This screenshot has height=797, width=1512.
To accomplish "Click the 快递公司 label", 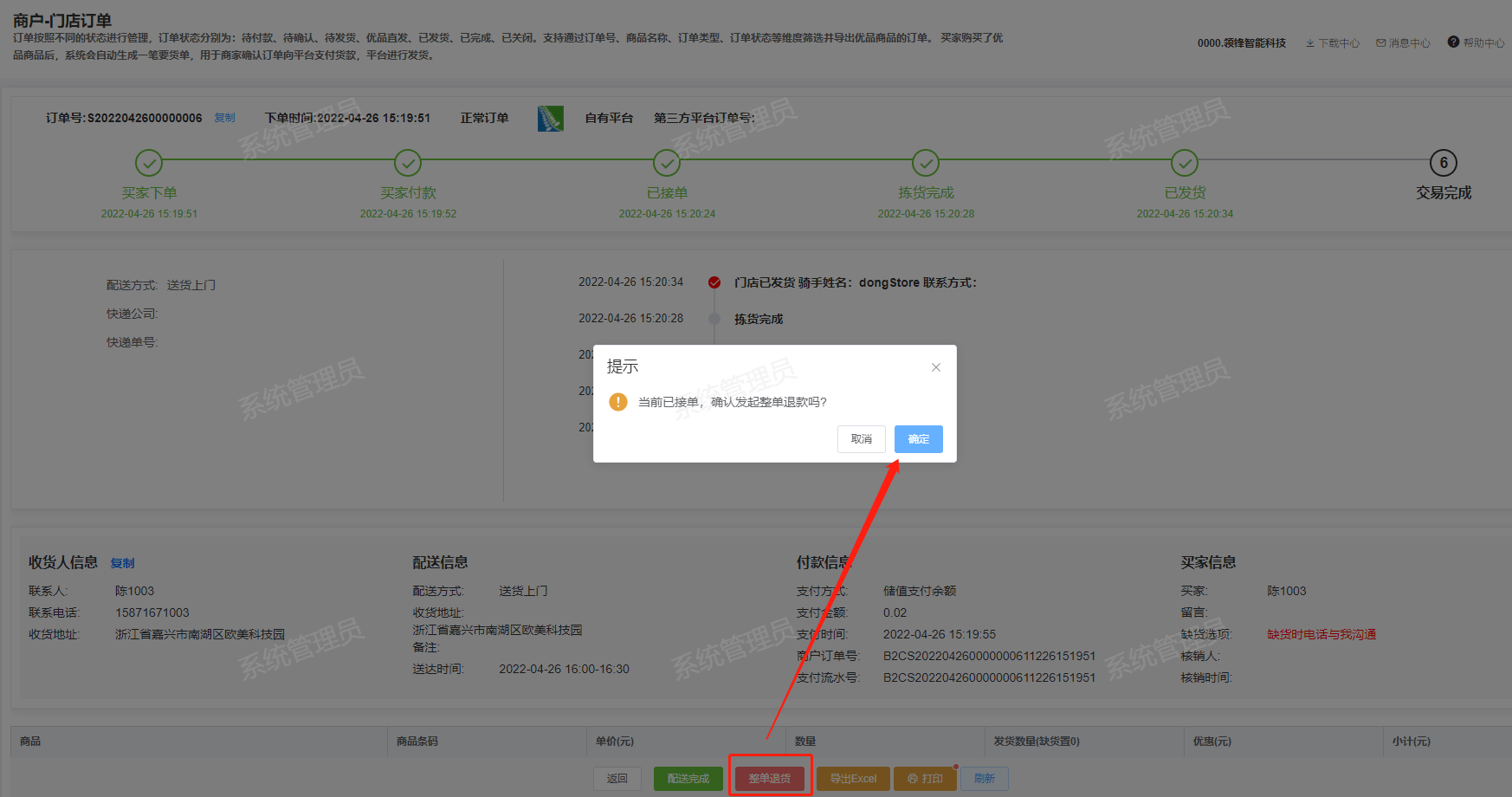I will click(132, 314).
